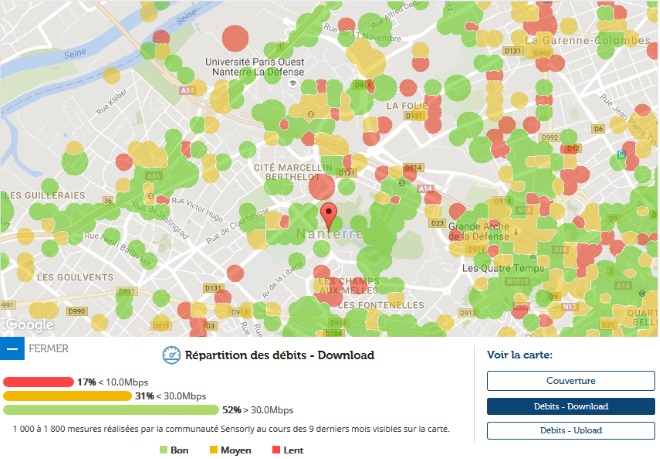Click the D131 road badge near La Garenne-Colombes
This screenshot has height=459, width=660.
[x=514, y=48]
